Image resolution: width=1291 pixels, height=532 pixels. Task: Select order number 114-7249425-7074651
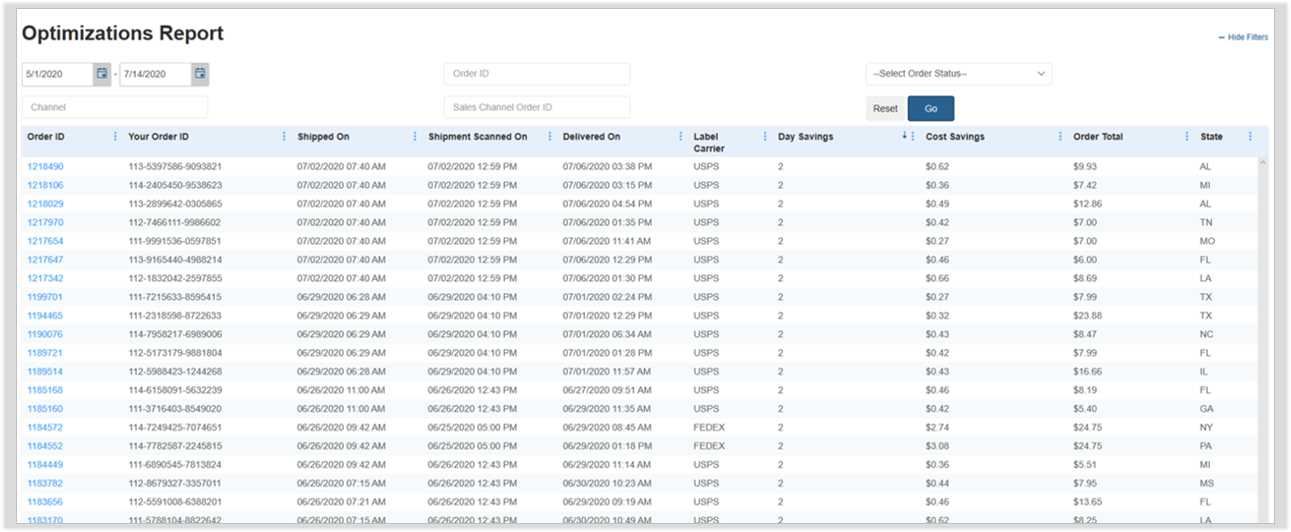tap(175, 427)
